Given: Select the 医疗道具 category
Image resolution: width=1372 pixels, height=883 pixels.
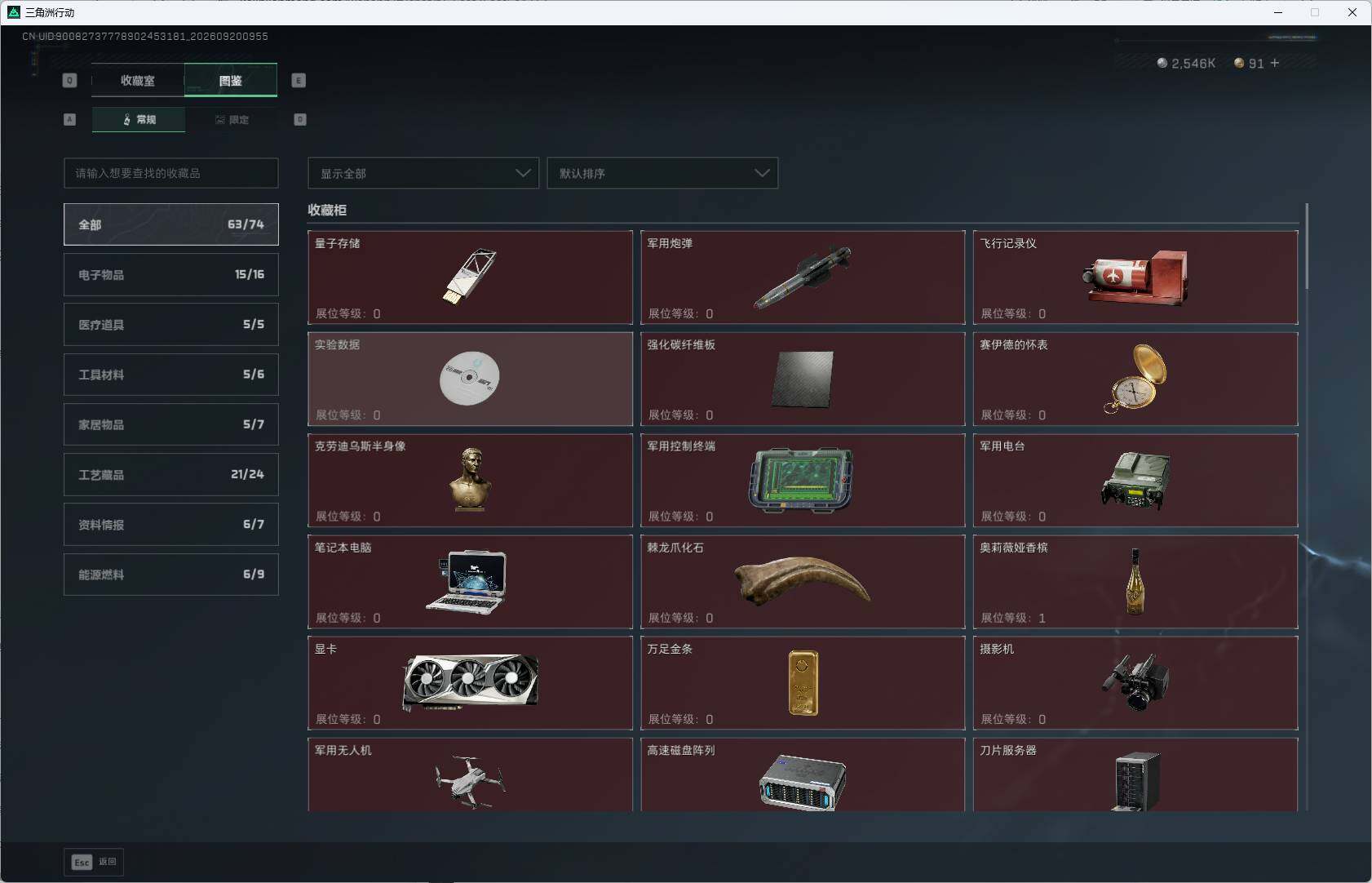Looking at the screenshot, I should tap(171, 324).
